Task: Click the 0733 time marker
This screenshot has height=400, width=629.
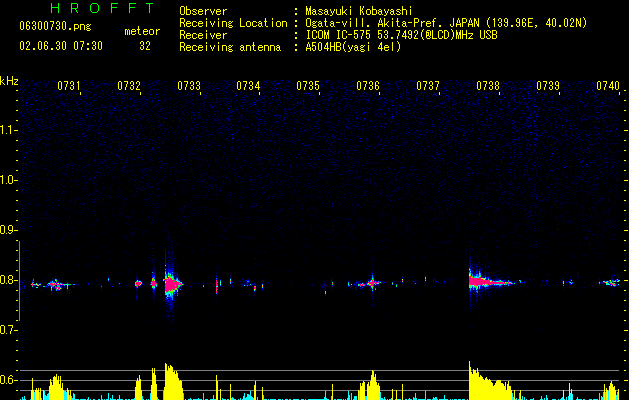Action: 189,86
